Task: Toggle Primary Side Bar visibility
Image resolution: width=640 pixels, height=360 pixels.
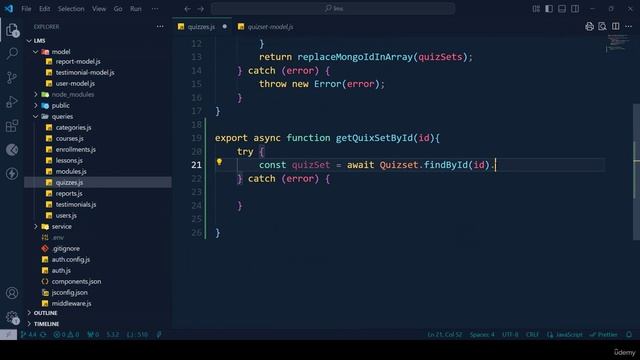Action: (549, 9)
